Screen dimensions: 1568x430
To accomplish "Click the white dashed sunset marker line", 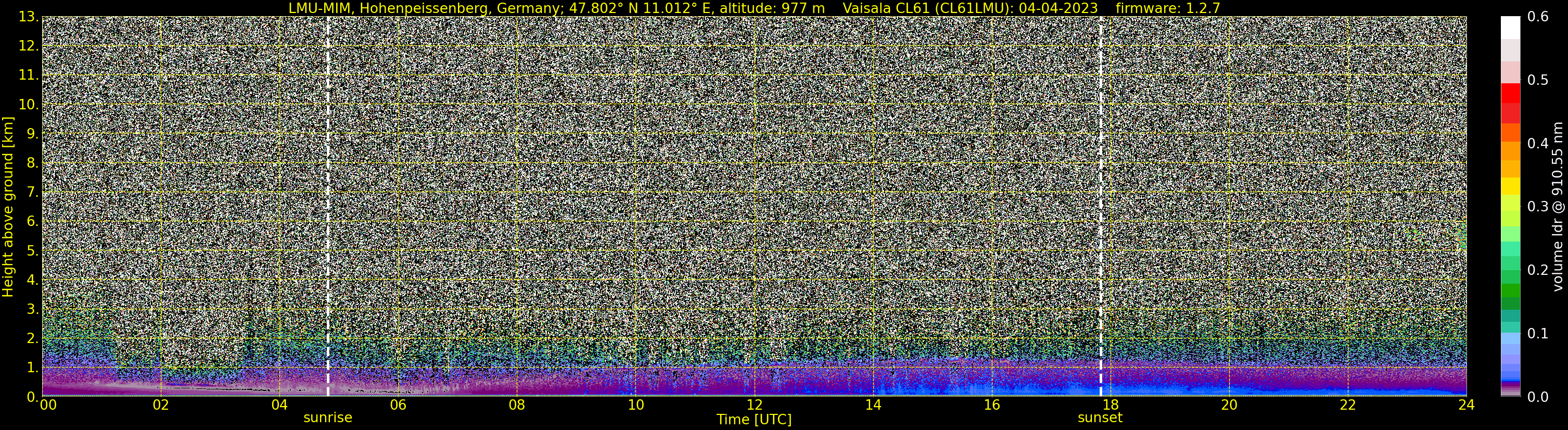I will click(1101, 206).
